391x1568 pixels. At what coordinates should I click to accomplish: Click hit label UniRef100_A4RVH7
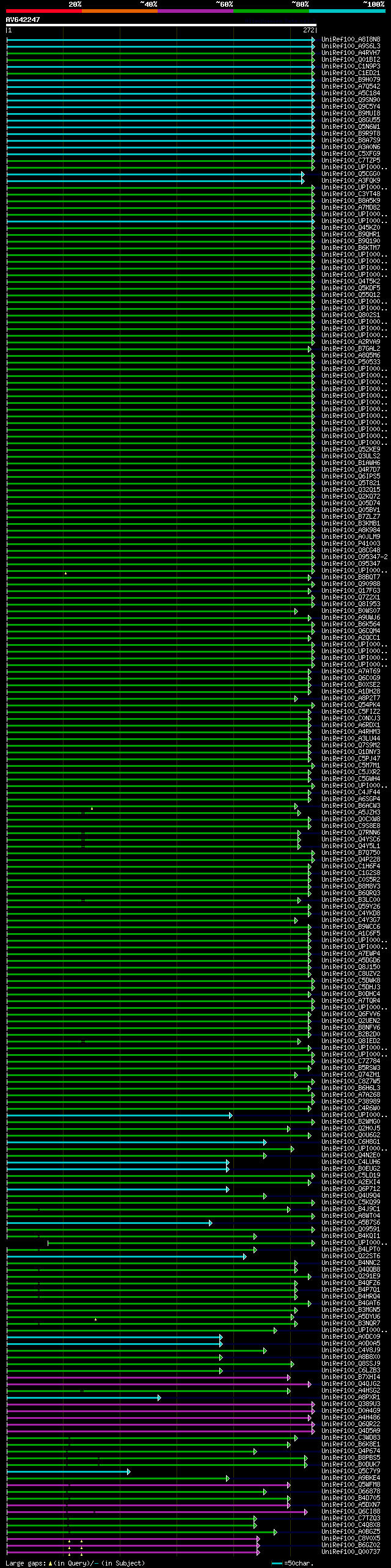click(x=351, y=53)
